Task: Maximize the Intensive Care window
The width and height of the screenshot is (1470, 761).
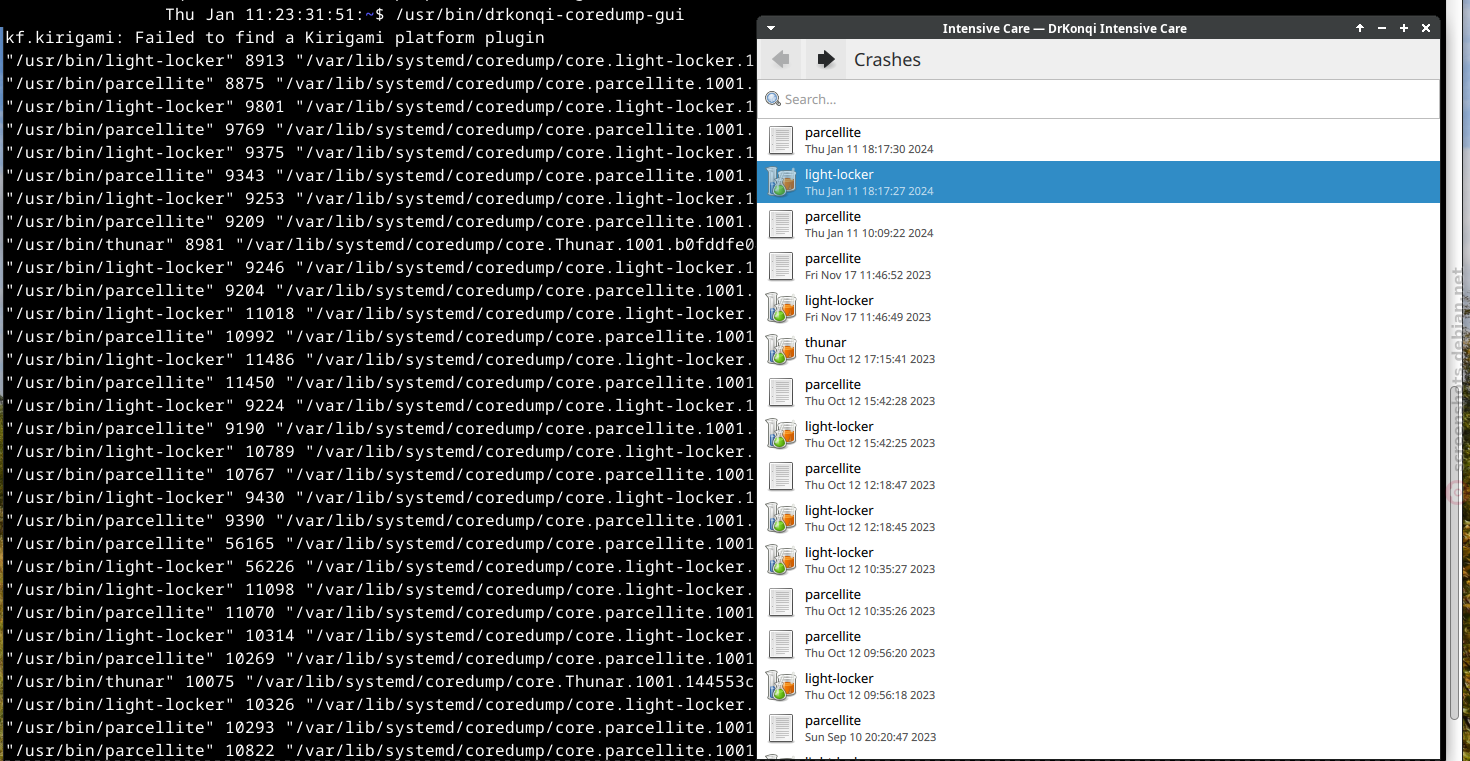Action: [1404, 28]
